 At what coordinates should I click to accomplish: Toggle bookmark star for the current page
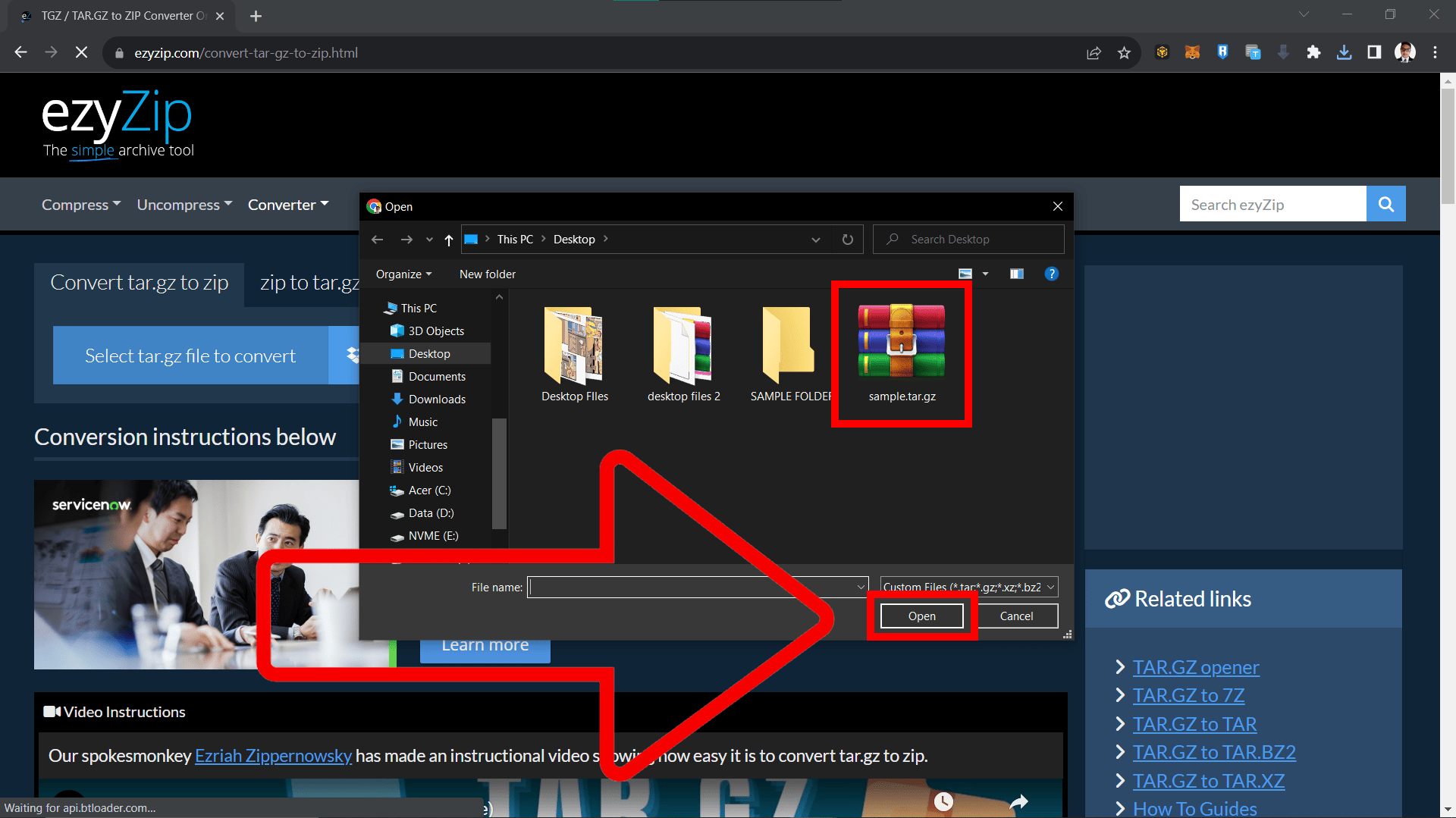click(x=1125, y=52)
